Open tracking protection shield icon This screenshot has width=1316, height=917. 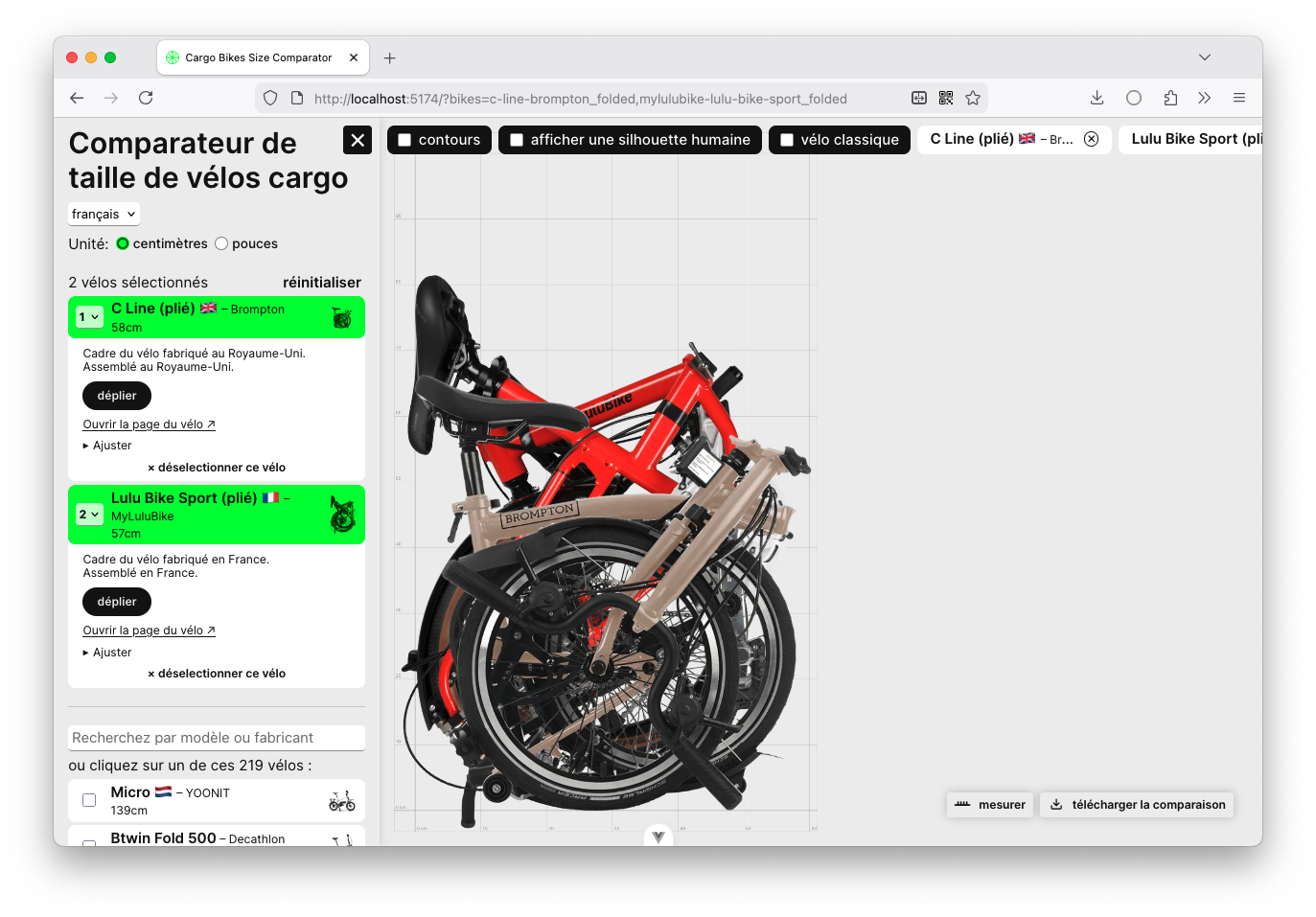pos(270,98)
